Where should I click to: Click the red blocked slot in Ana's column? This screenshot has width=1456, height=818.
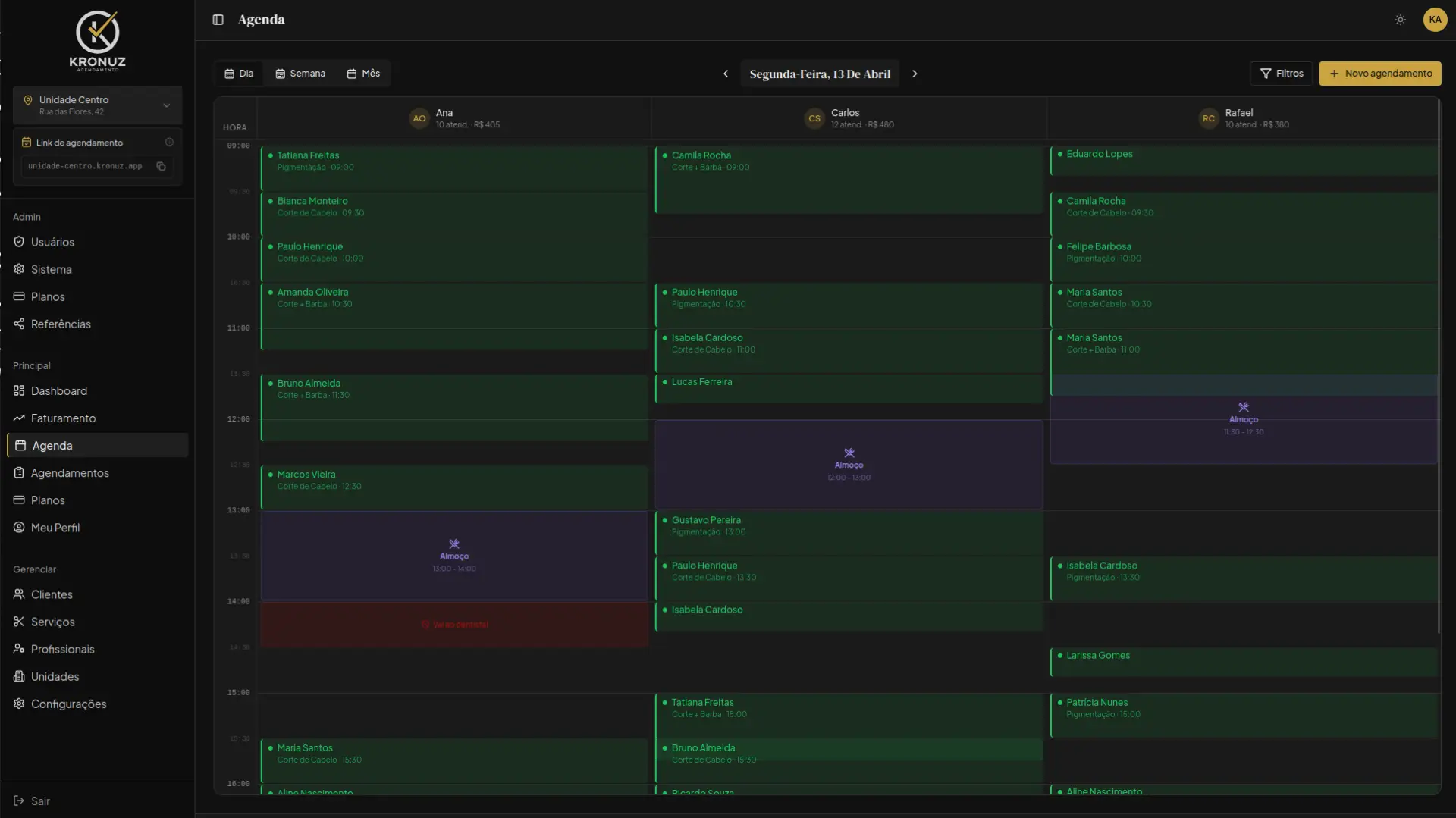tap(454, 625)
